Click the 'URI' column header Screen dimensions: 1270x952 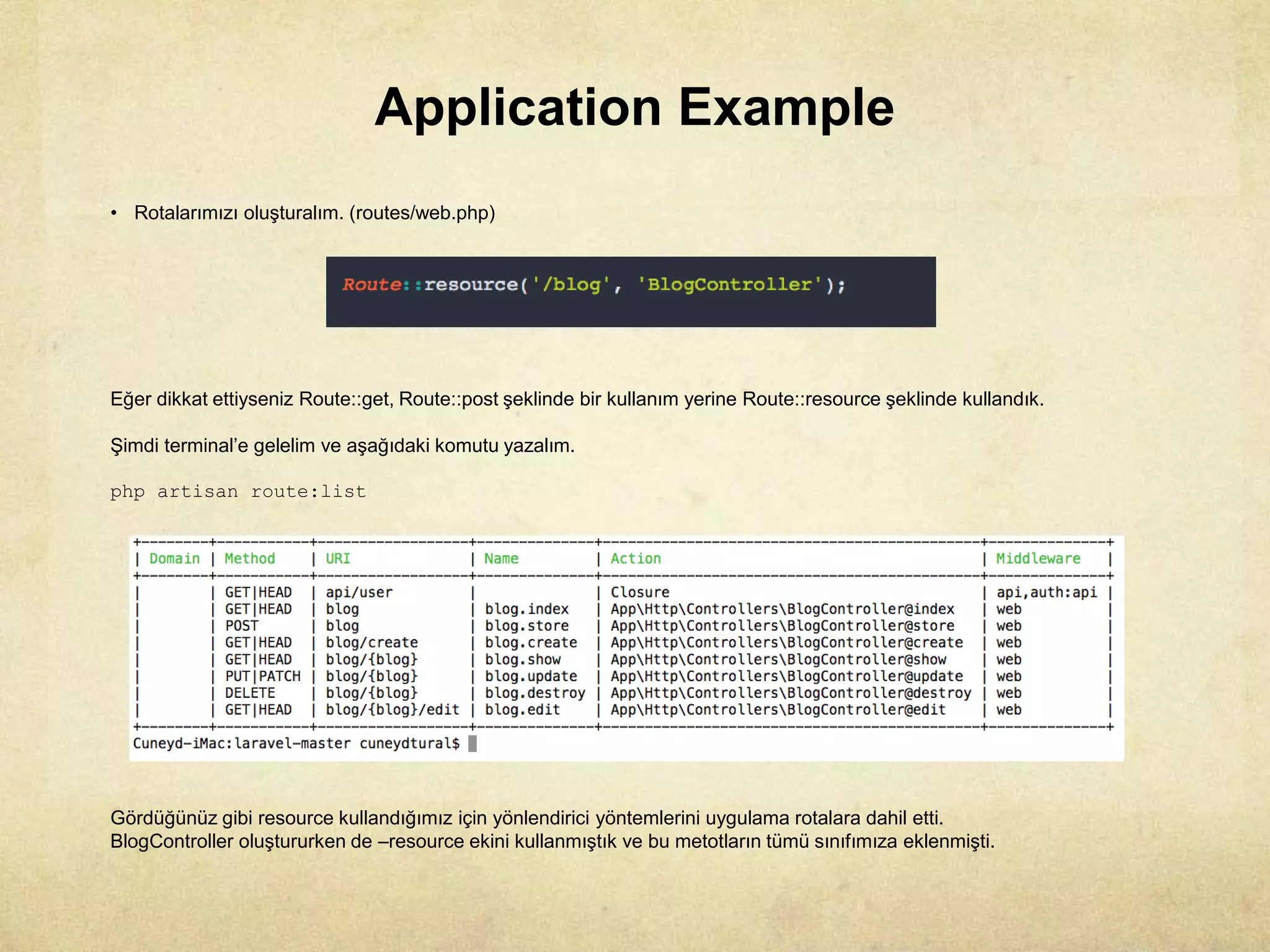pyautogui.click(x=338, y=558)
